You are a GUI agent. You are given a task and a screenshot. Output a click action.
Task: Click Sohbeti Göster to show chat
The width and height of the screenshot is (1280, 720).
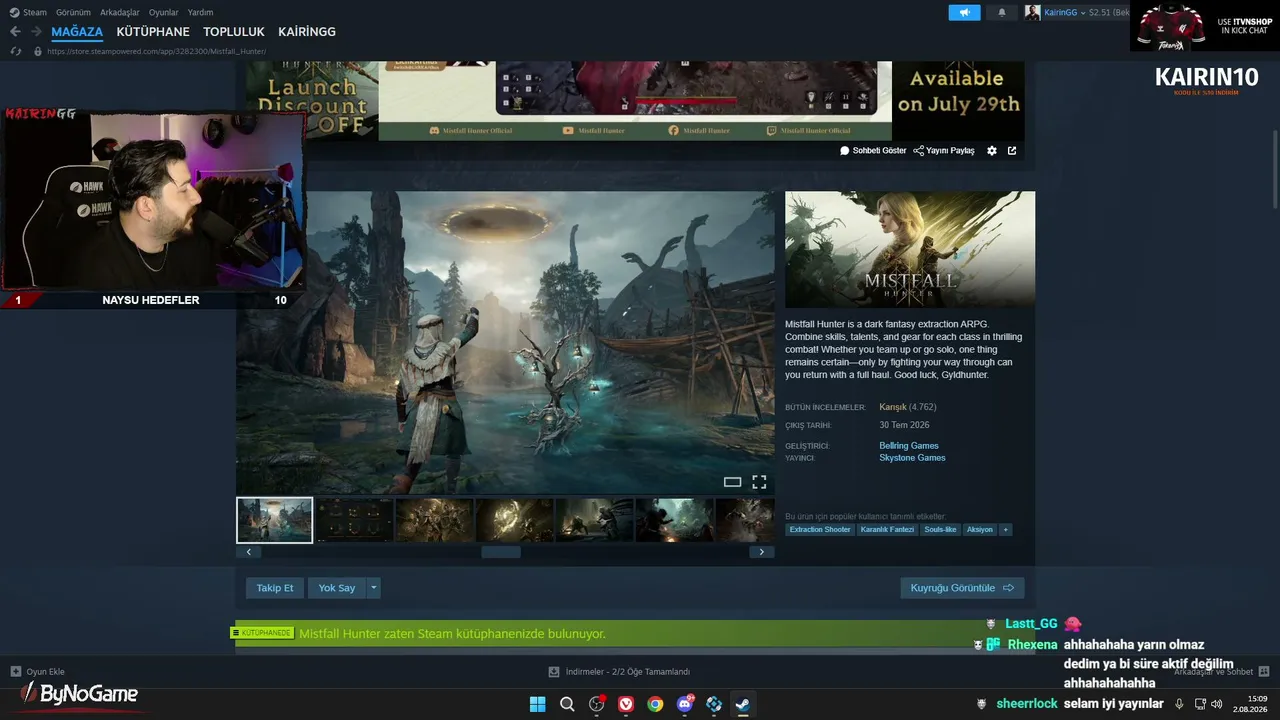pyautogui.click(x=873, y=151)
